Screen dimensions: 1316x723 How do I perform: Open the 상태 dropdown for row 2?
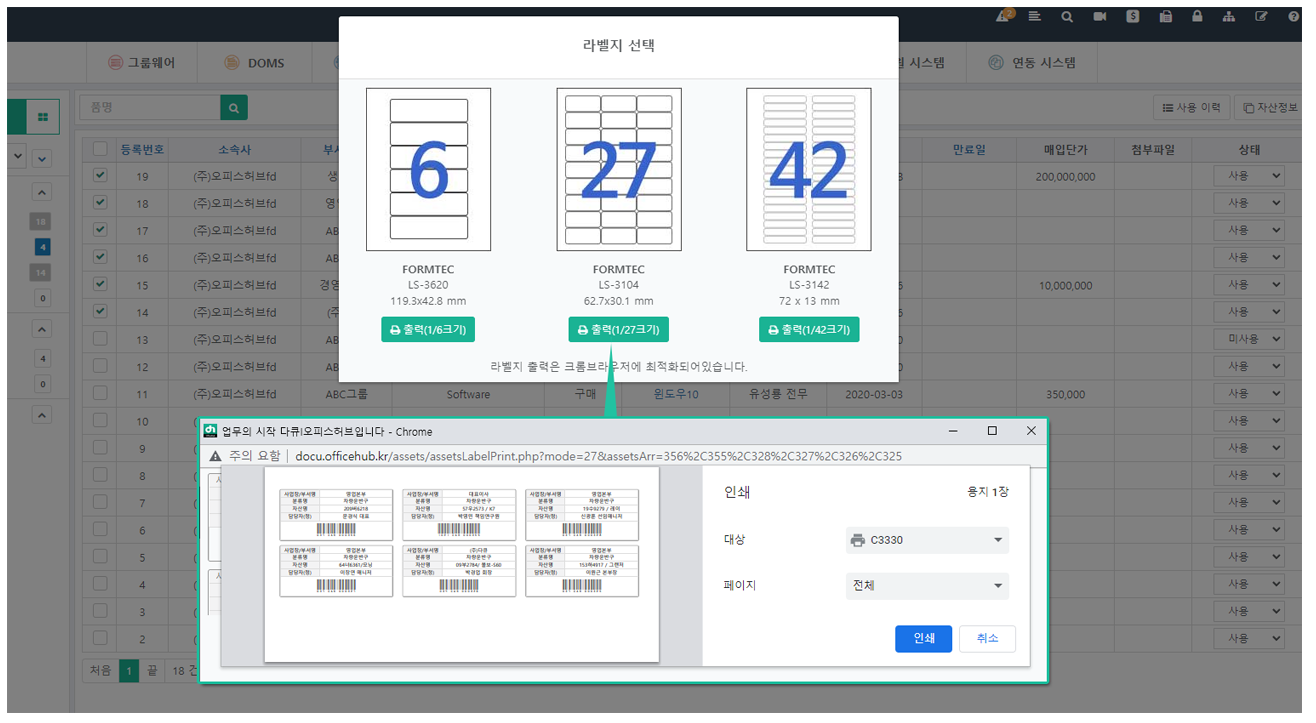pos(1249,638)
